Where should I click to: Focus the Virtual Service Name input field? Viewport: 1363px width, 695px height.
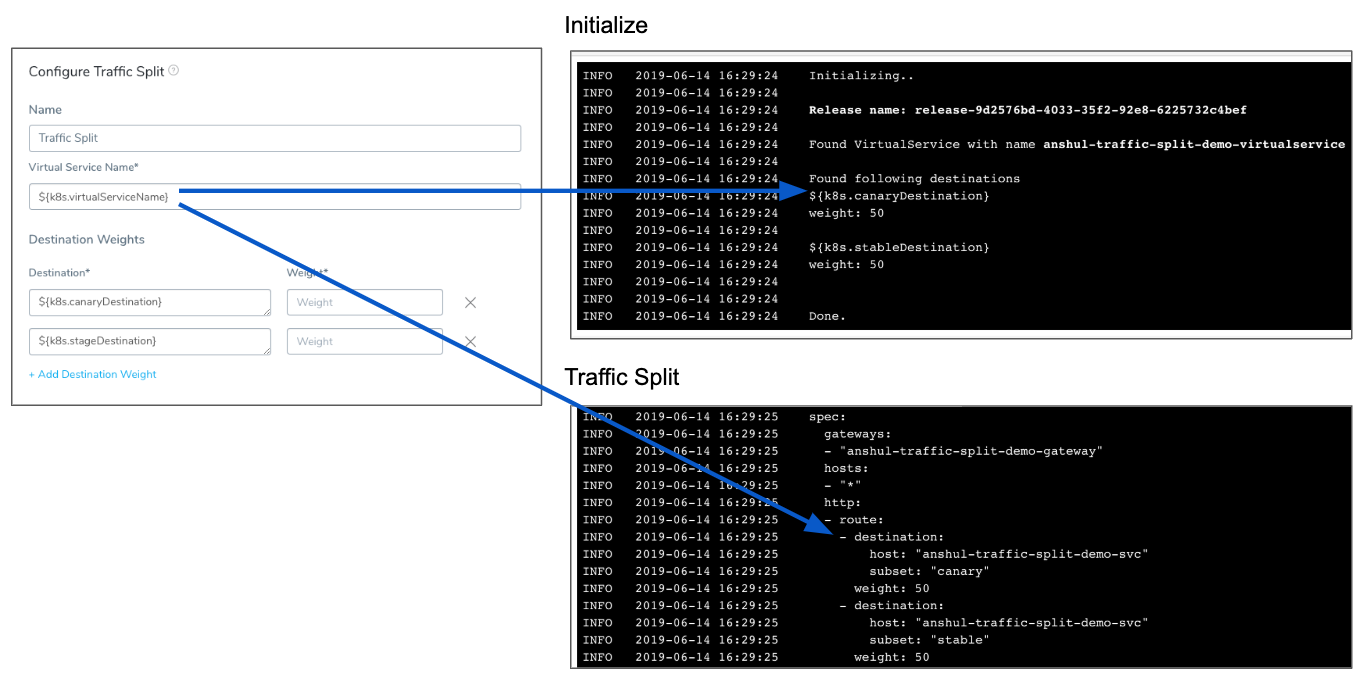[275, 196]
